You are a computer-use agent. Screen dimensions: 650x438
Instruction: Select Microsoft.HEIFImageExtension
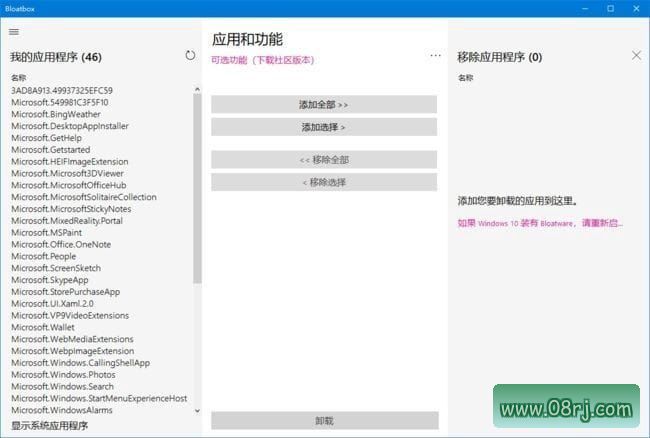point(70,162)
